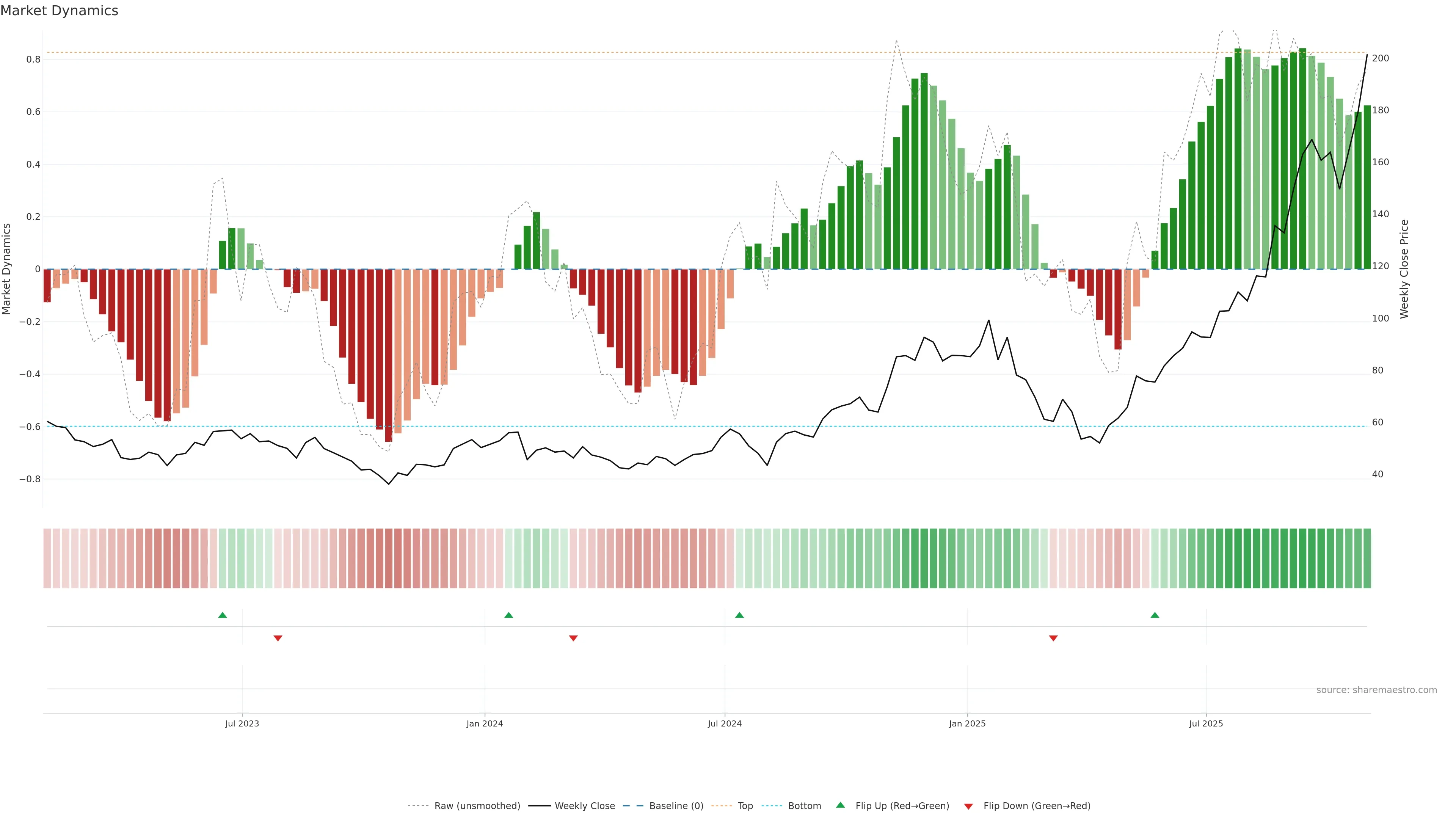Screen dimensions: 1456x819
Task: Toggle the Weekly Close legend series
Action: coord(584,806)
